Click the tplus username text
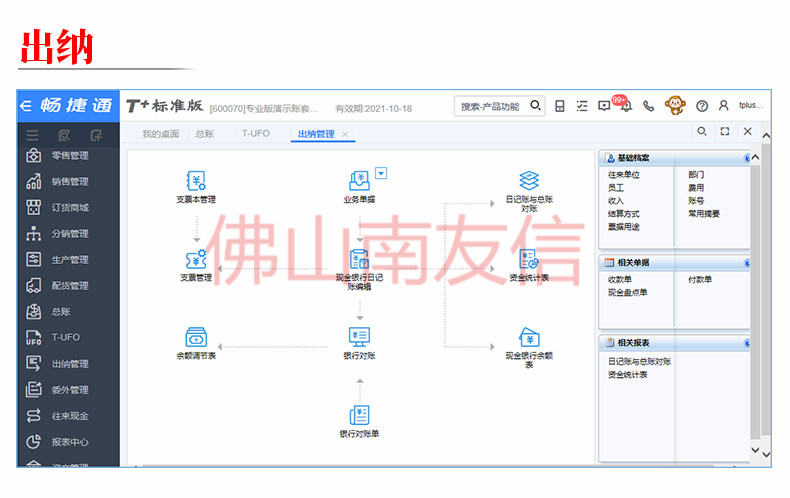This screenshot has height=498, width=790. pos(751,105)
